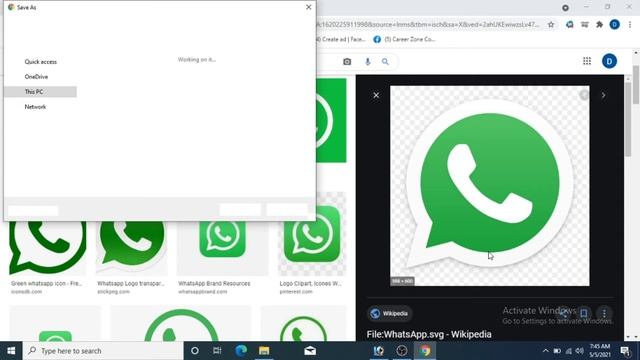Open the Chrome three-dot menu
Screen dimensions: 640x360
tap(630, 24)
